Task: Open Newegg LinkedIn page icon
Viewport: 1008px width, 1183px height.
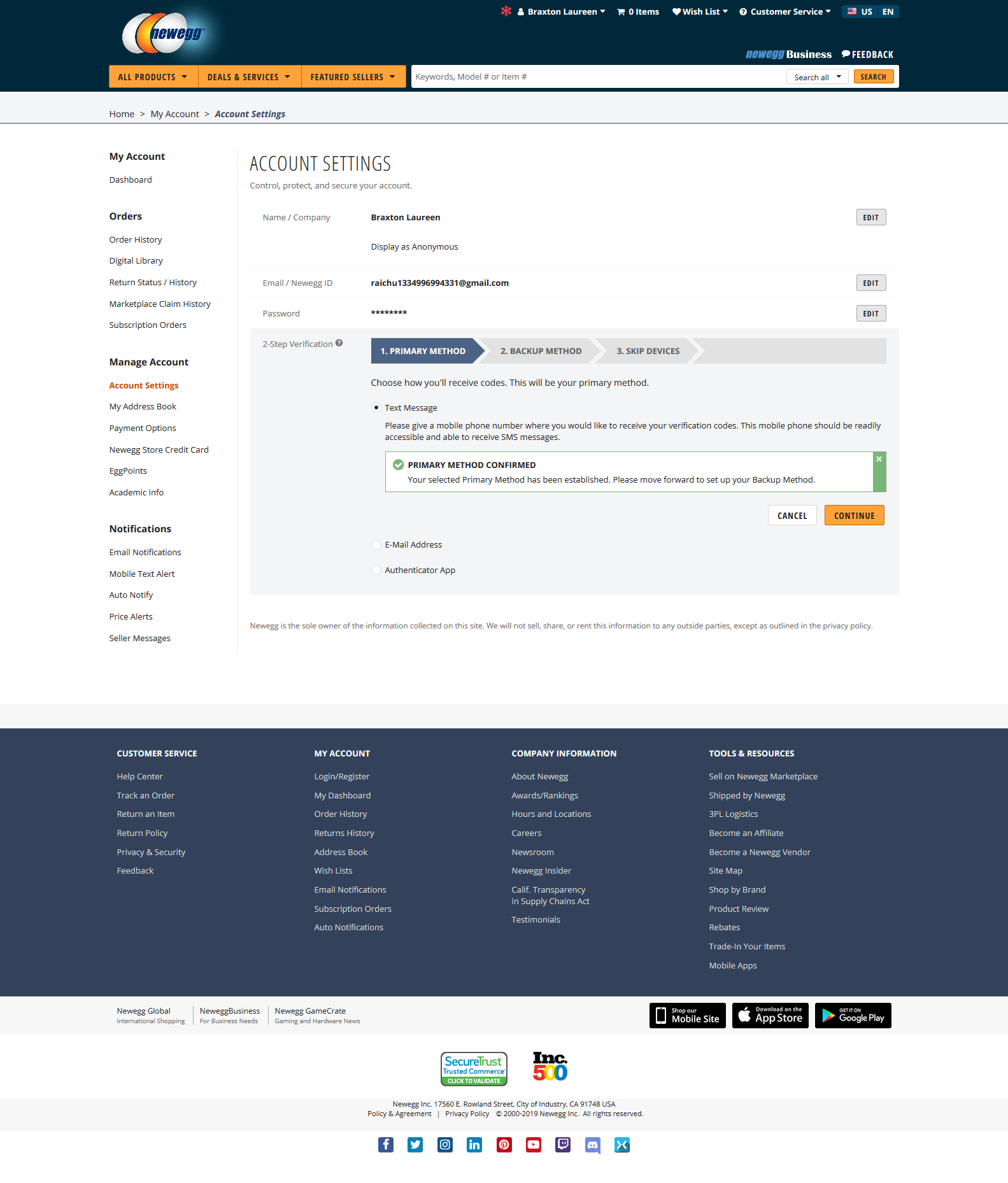Action: tap(474, 1145)
